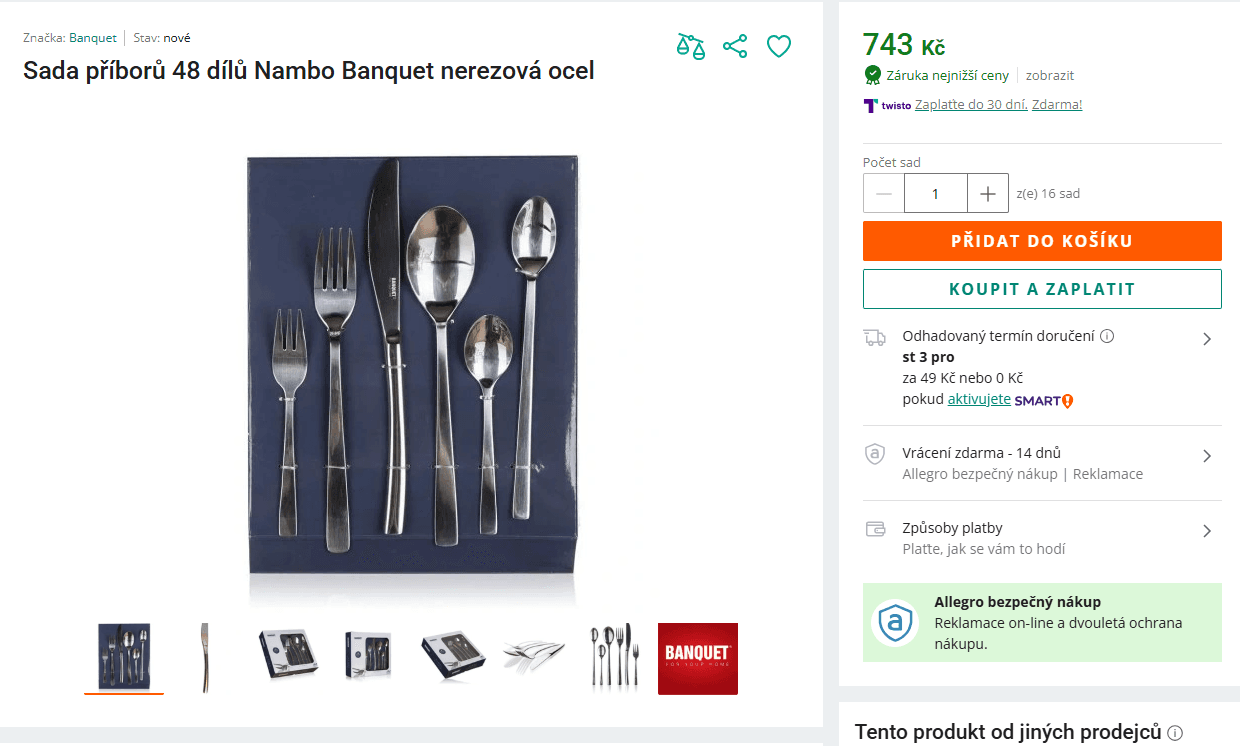Click the quantity input field
The height and width of the screenshot is (746, 1240).
point(935,193)
